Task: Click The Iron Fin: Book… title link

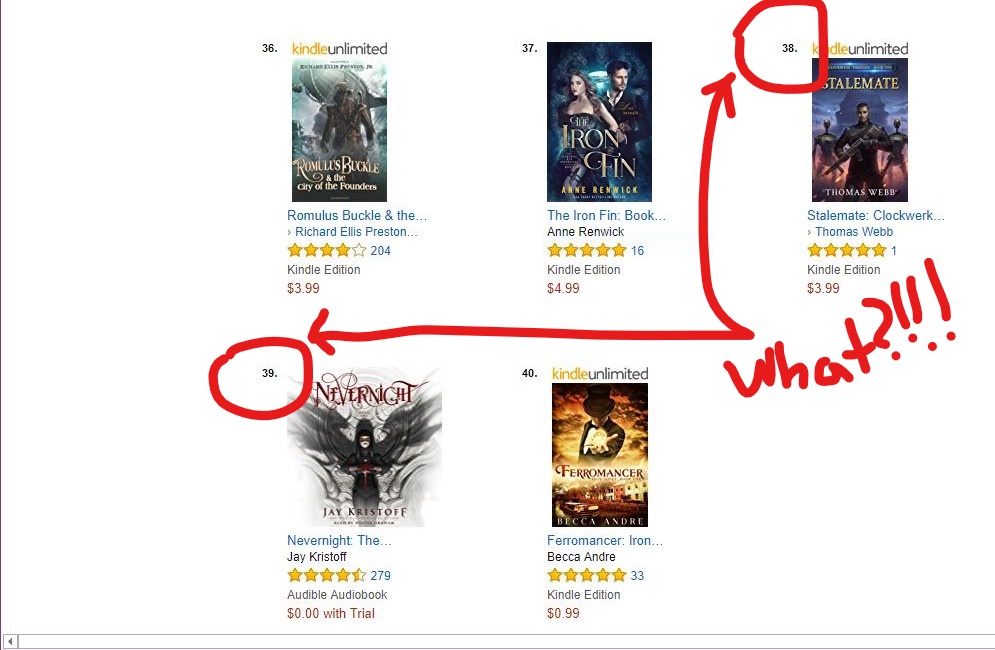Action: 607,215
